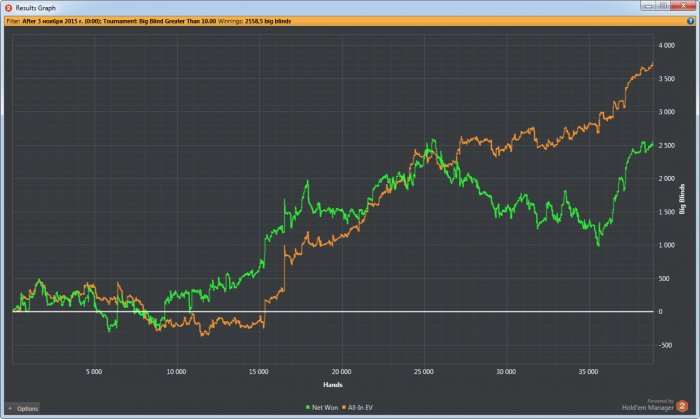Click the Hands axis title
The image size is (700, 419).
click(x=333, y=385)
